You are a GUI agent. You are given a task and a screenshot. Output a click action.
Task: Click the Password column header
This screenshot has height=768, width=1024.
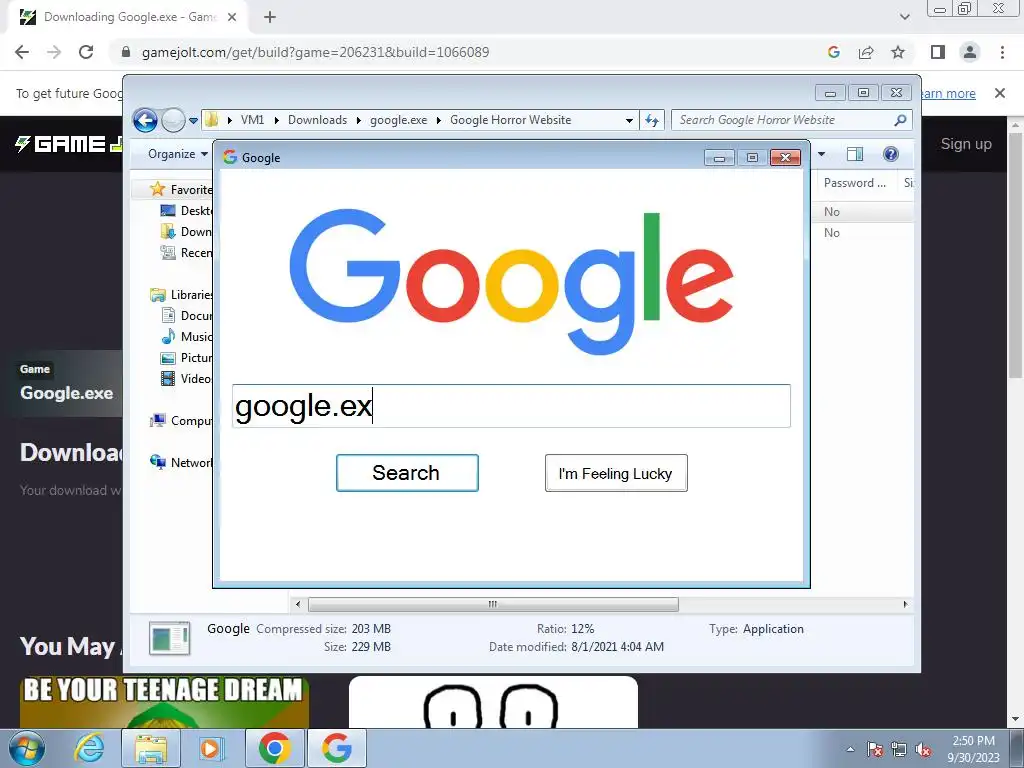point(855,184)
